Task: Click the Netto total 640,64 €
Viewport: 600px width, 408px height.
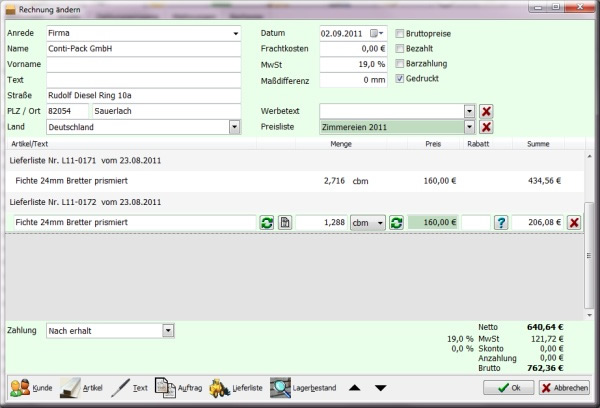Action: 545,327
